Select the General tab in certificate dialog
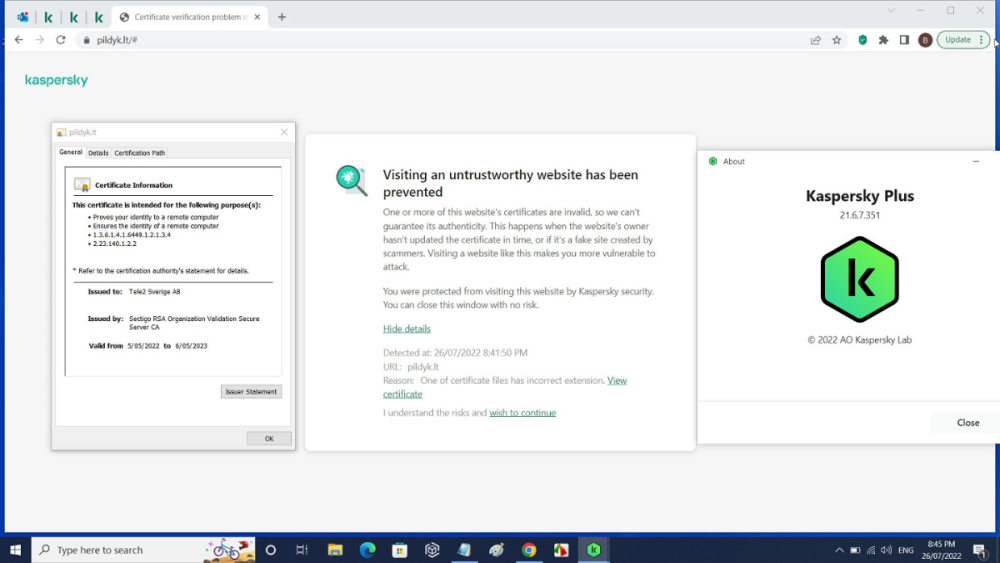This screenshot has height=563, width=1000. pyautogui.click(x=70, y=152)
